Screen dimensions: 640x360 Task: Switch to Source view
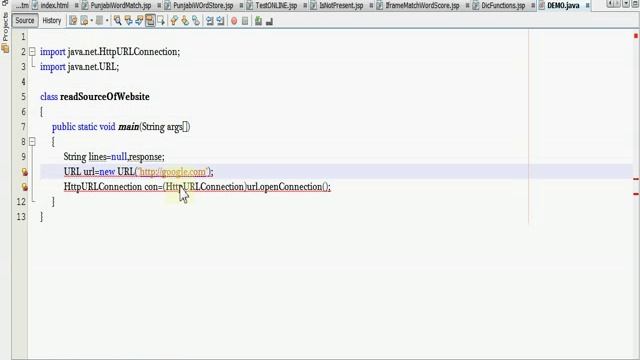click(24, 20)
